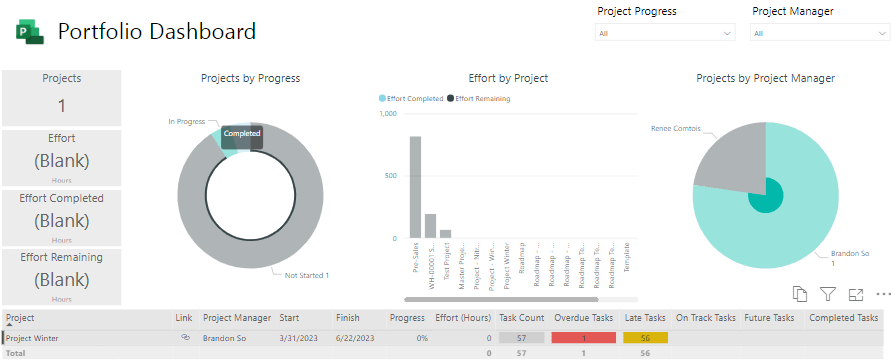Image resolution: width=891 pixels, height=363 pixels.
Task: Sort by Project Manager column header
Action: pyautogui.click(x=237, y=318)
